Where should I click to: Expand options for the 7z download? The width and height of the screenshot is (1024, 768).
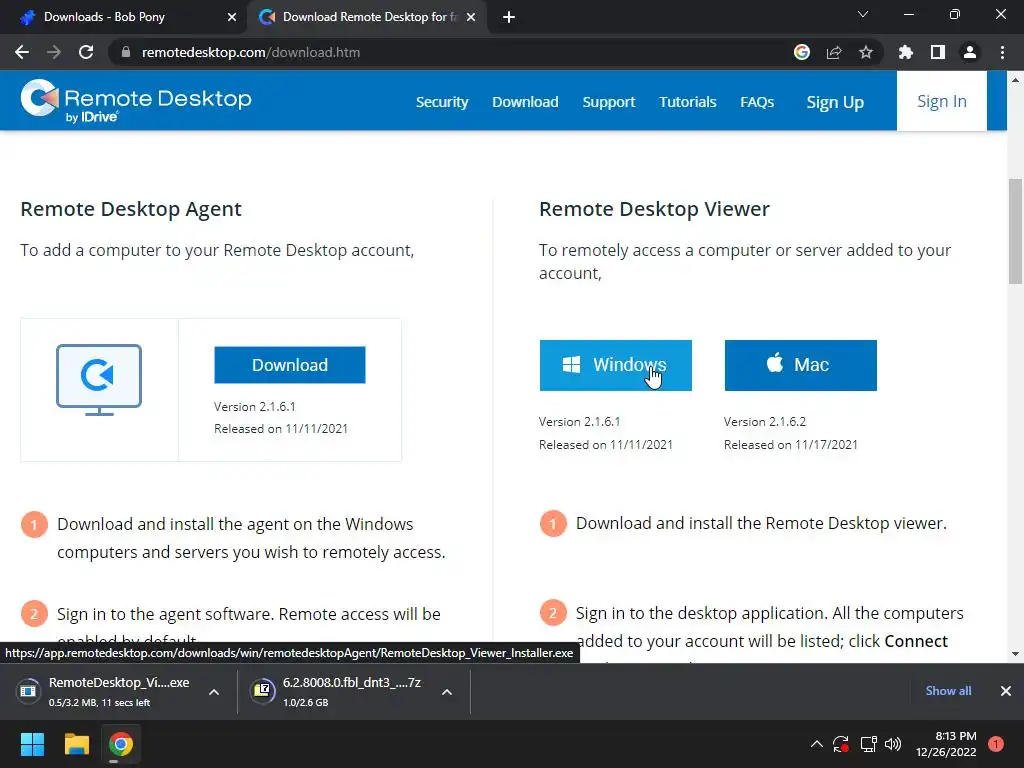(x=447, y=692)
